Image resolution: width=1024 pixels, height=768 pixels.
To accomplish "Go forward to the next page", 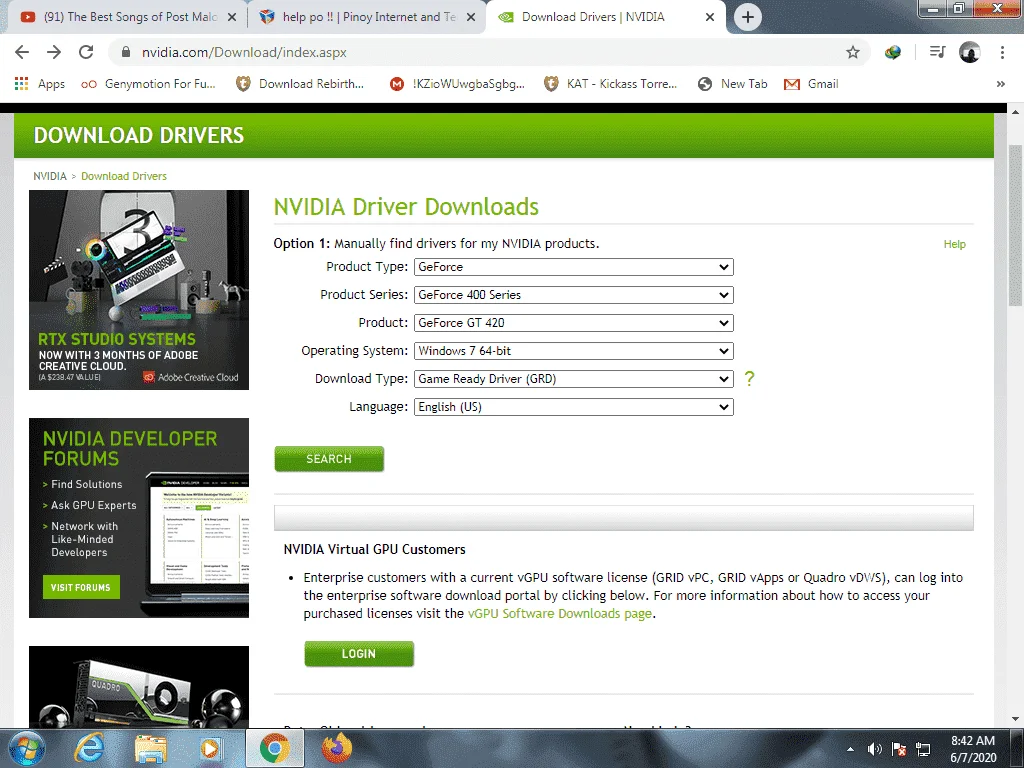I will 54,52.
